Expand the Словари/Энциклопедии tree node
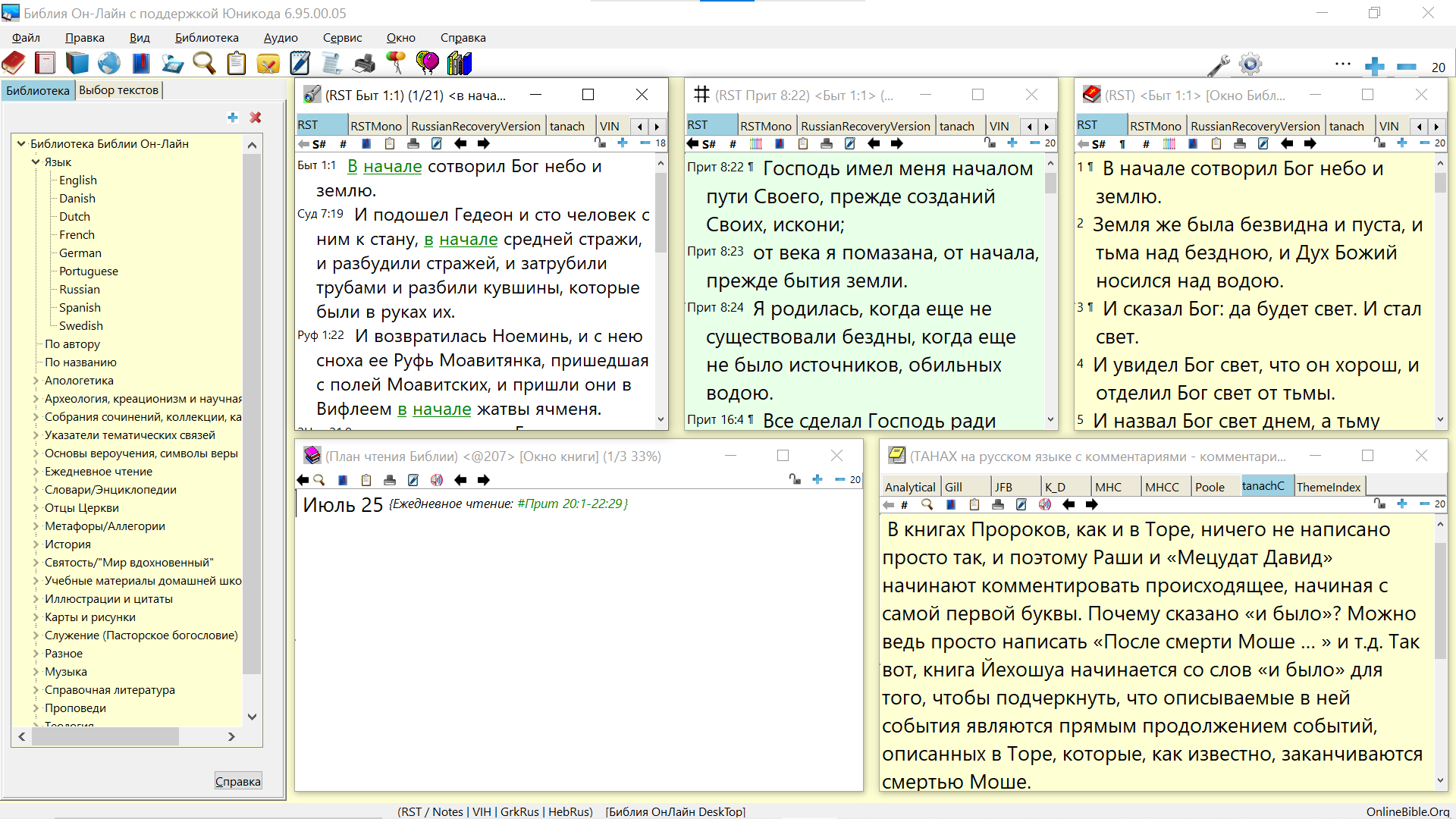 point(36,489)
